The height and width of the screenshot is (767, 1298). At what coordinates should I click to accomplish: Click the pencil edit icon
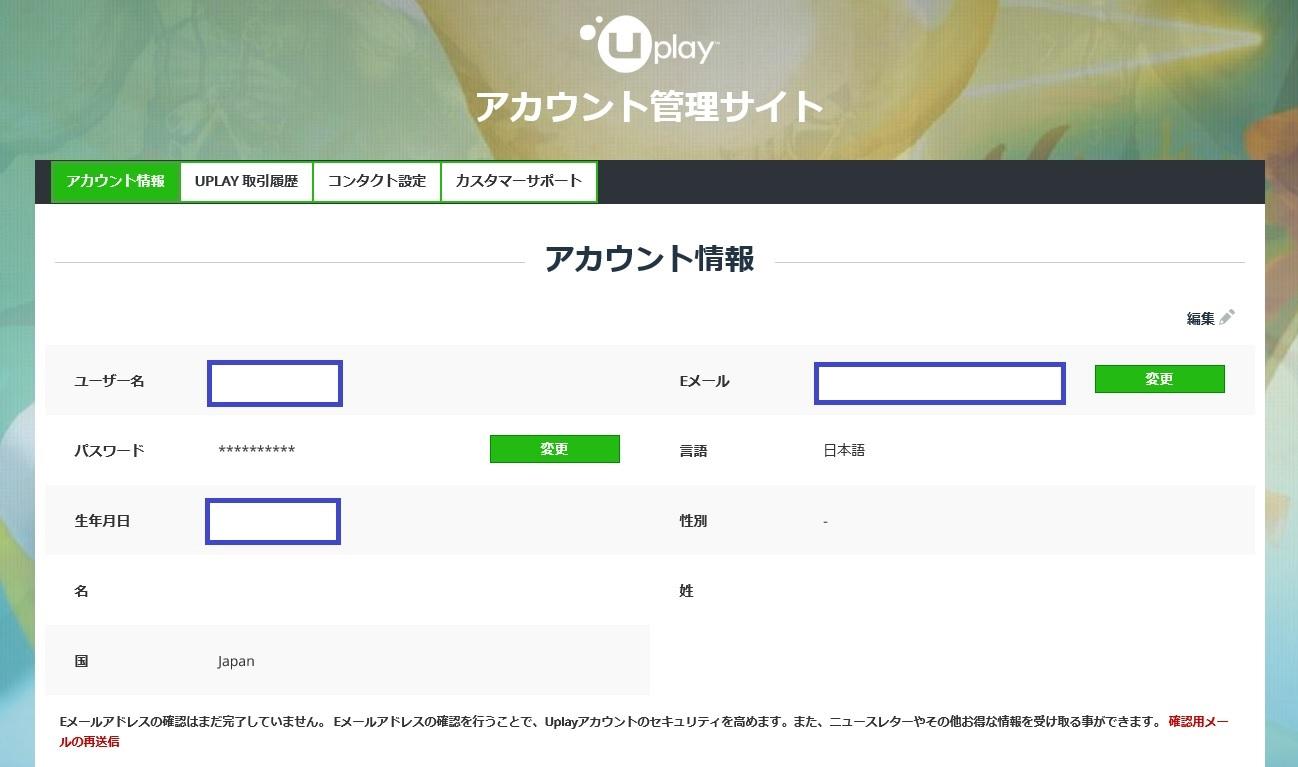[1227, 318]
